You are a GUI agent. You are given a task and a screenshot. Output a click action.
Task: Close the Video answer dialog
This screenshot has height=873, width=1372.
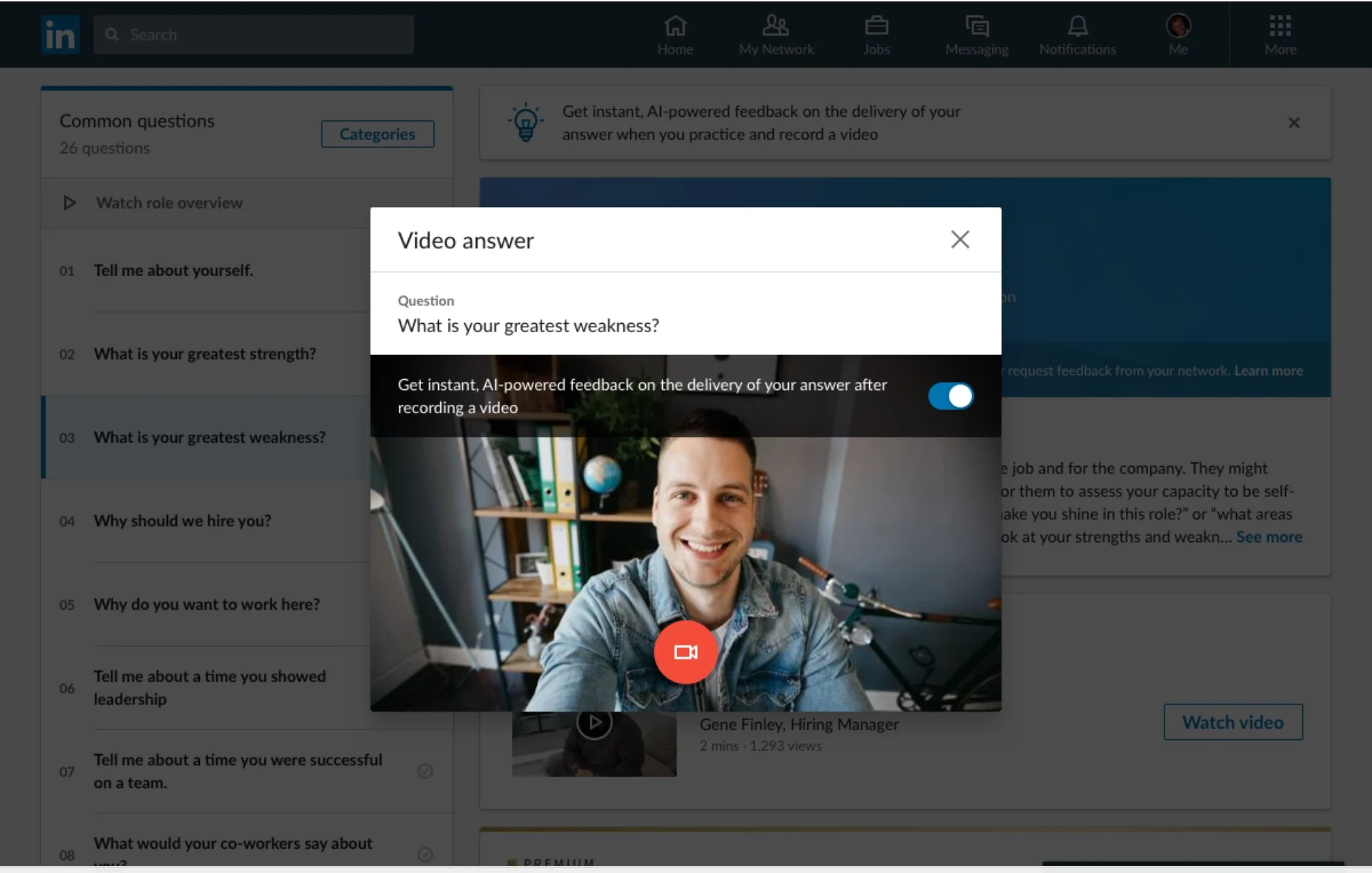pos(960,240)
